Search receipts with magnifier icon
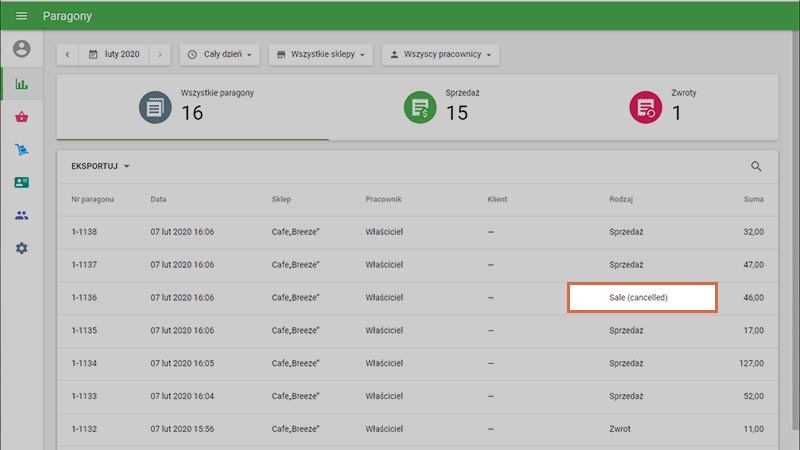 (756, 167)
